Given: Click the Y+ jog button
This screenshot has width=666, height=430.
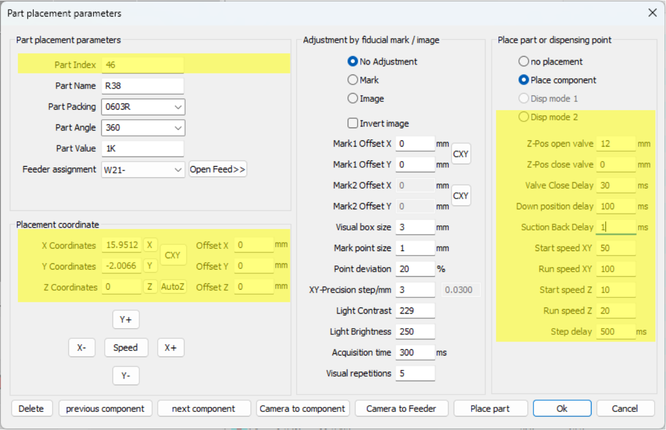Looking at the screenshot, I should coord(125,319).
